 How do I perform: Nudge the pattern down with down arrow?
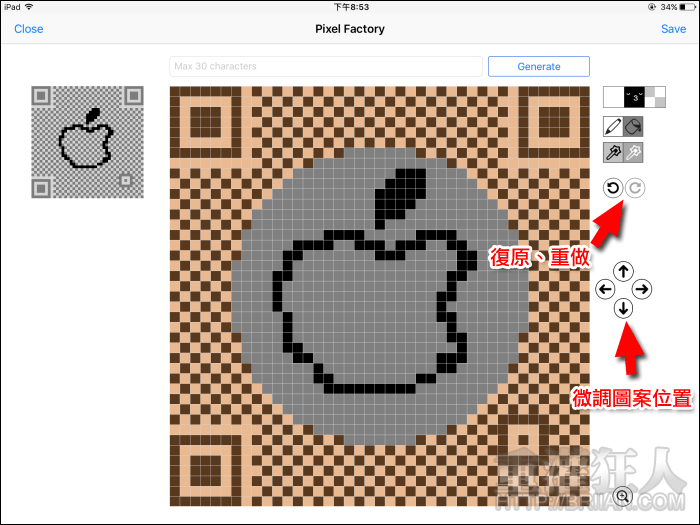[623, 308]
